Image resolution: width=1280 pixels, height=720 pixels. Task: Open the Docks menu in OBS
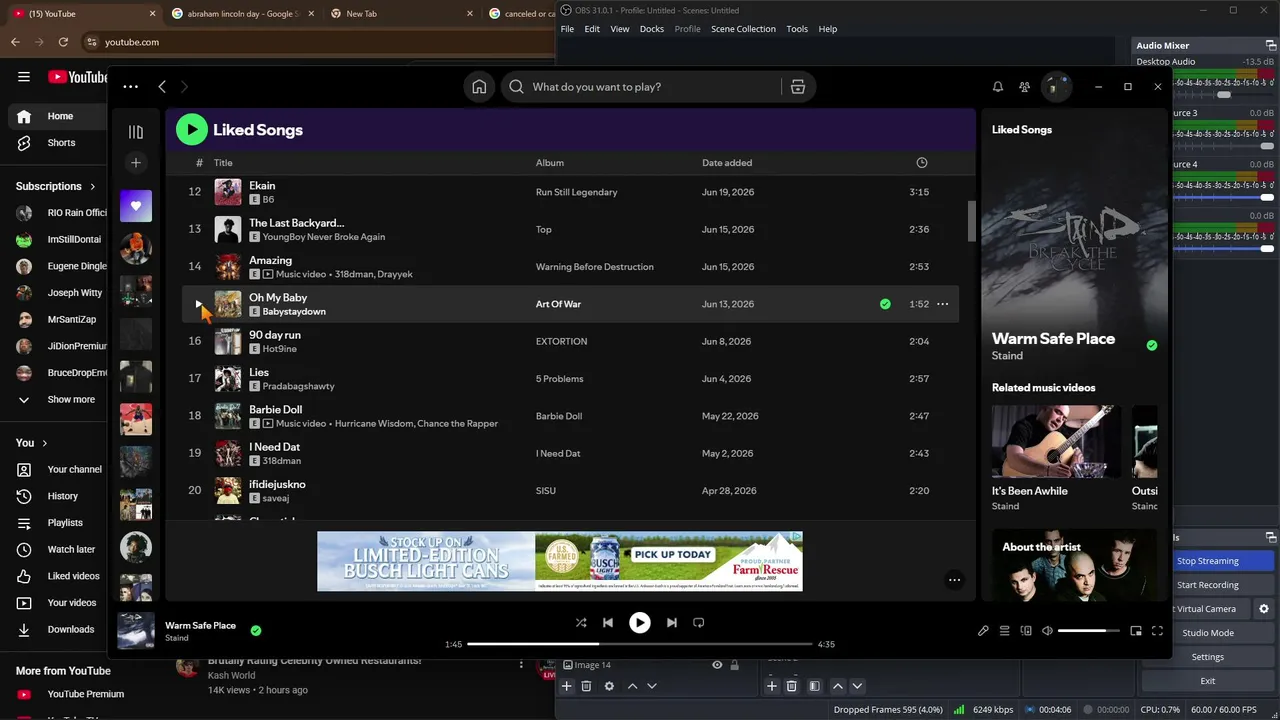652,29
